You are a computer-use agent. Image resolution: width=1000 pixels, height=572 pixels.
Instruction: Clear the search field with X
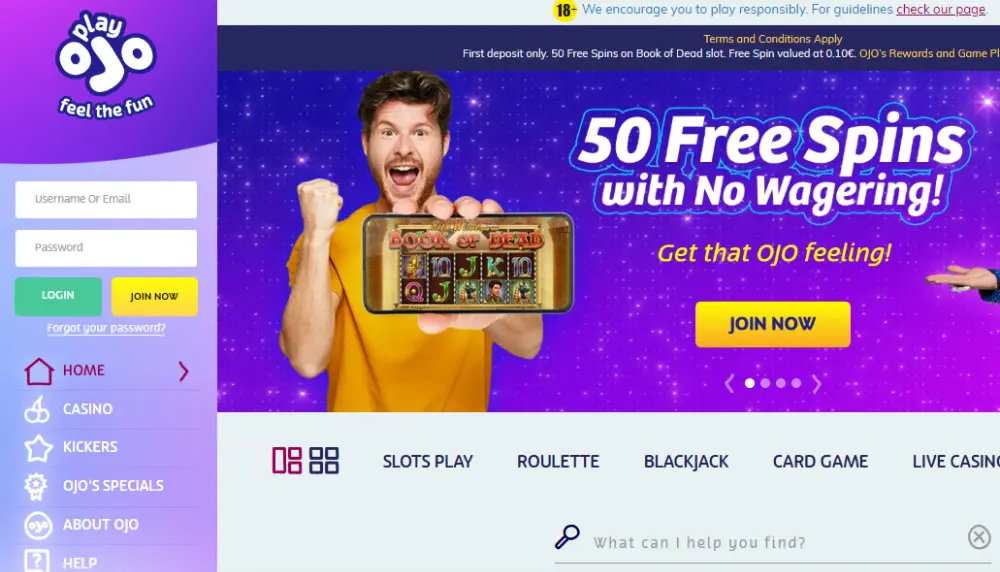[x=979, y=537]
